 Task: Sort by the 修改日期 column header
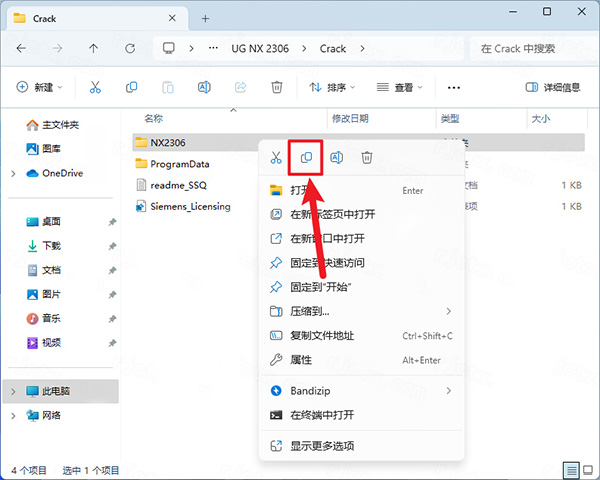click(350, 119)
